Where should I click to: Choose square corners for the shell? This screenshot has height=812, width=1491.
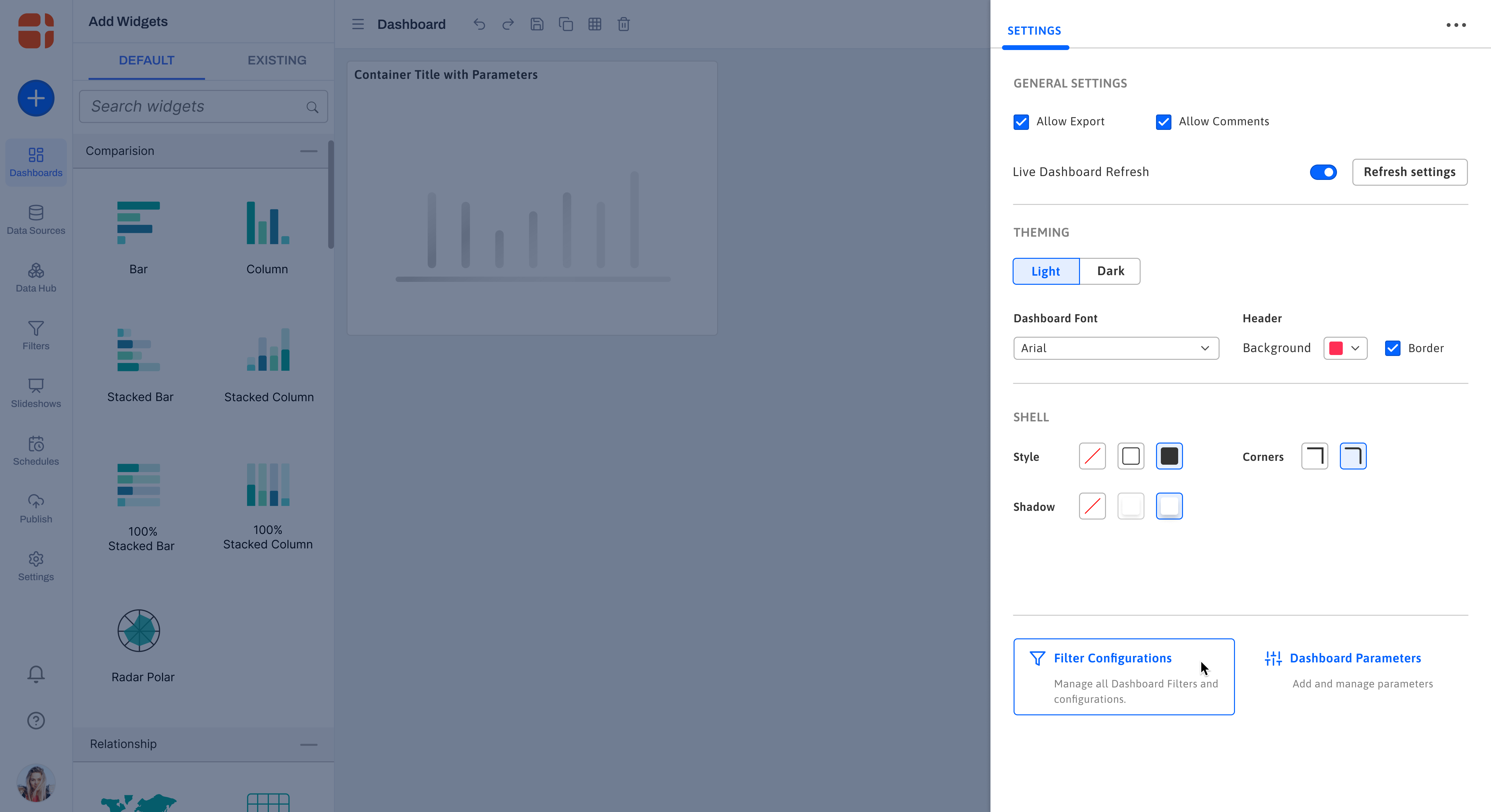point(1315,456)
